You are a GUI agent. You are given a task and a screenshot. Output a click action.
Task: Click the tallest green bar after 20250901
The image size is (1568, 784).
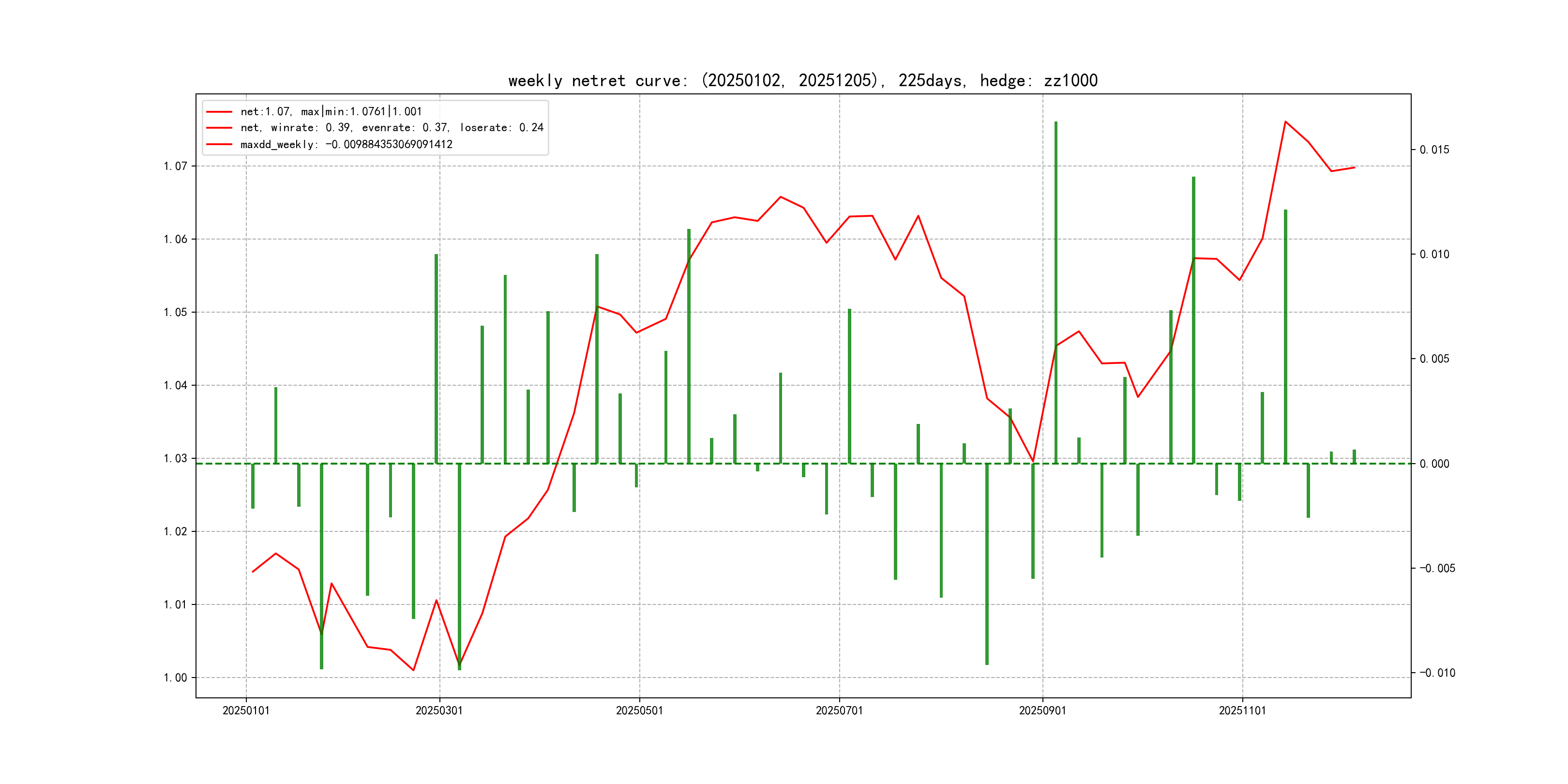pos(1055,292)
